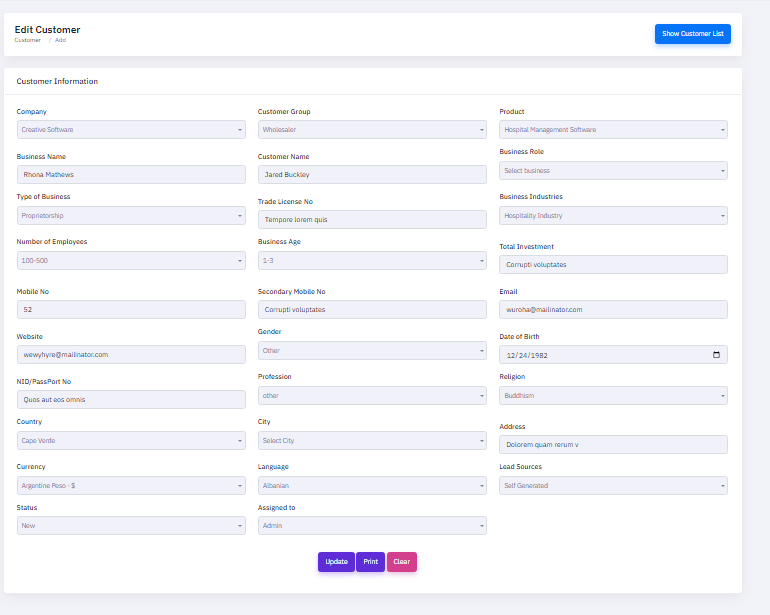Screen dimensions: 770x615
Task: Open the Country dropdown
Action: pos(131,440)
